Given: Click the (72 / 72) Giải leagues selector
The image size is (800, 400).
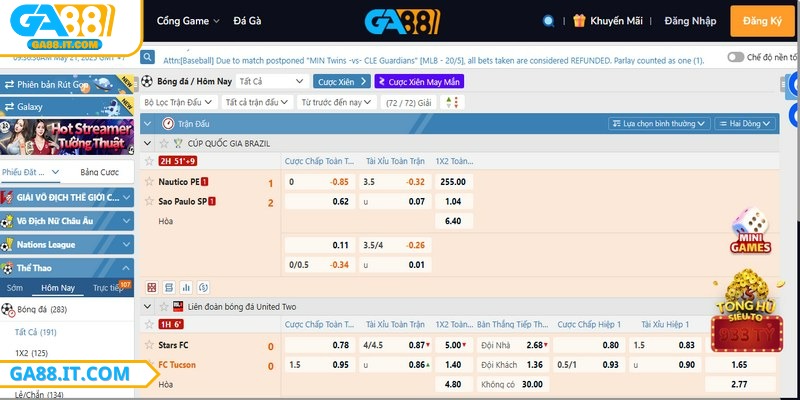Looking at the screenshot, I should tap(408, 103).
